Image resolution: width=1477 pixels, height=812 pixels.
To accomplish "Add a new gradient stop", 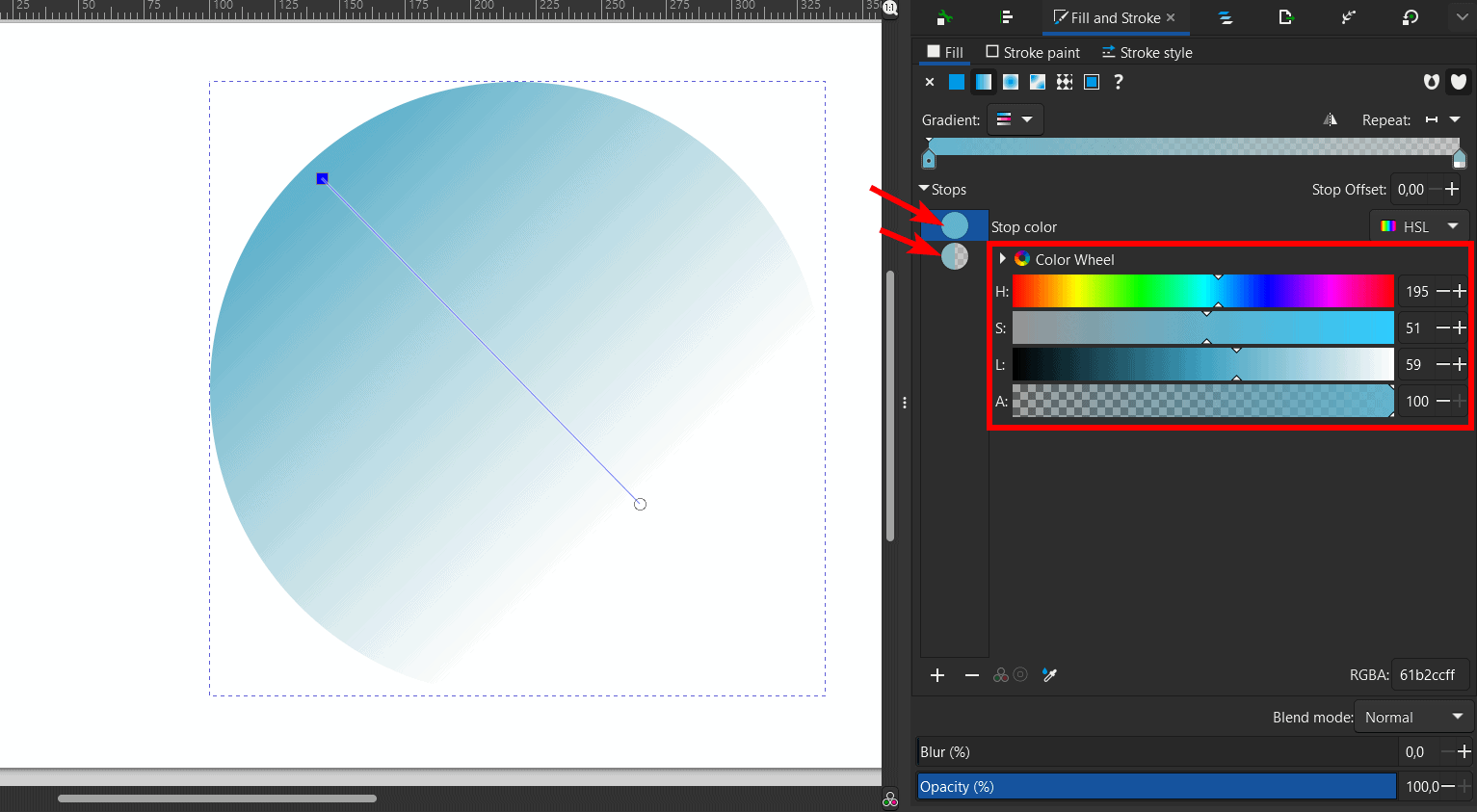I will tap(937, 675).
